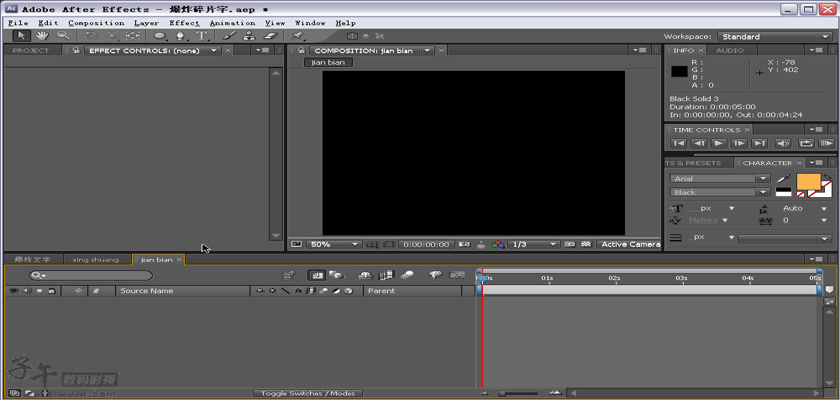This screenshot has height=400, width=840.
Task: Open the Composition menu
Action: point(96,23)
